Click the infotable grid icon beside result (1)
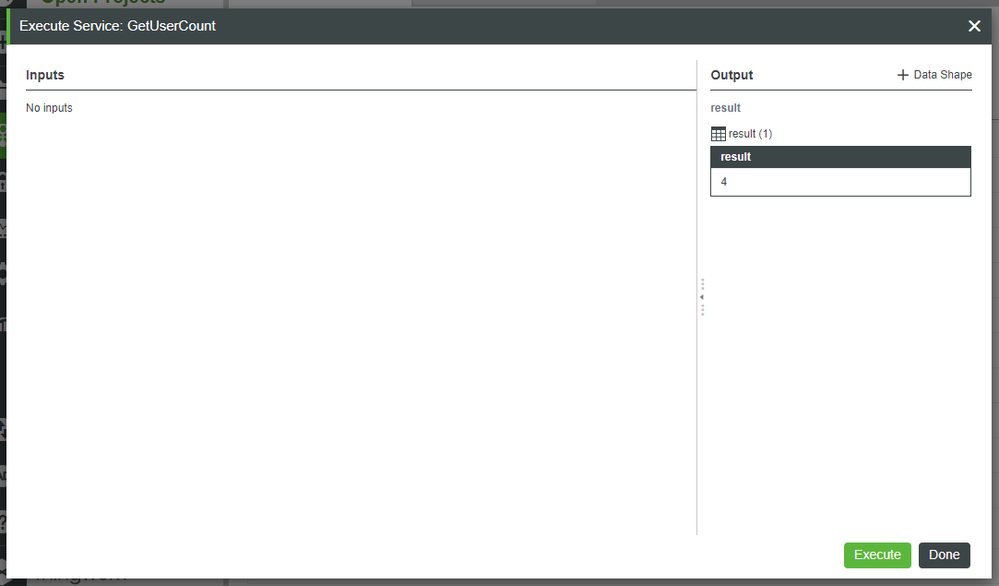The width and height of the screenshot is (999, 586). [x=718, y=133]
